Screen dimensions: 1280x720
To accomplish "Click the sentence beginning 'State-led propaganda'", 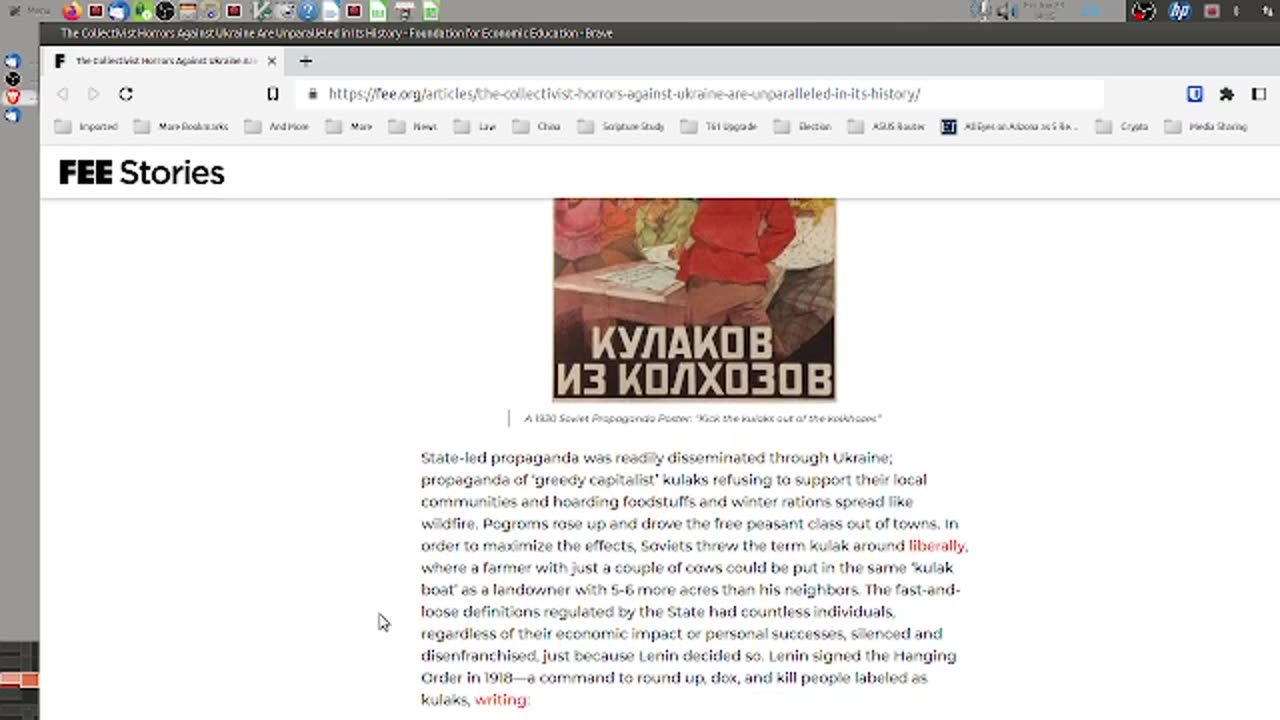I will [656, 458].
